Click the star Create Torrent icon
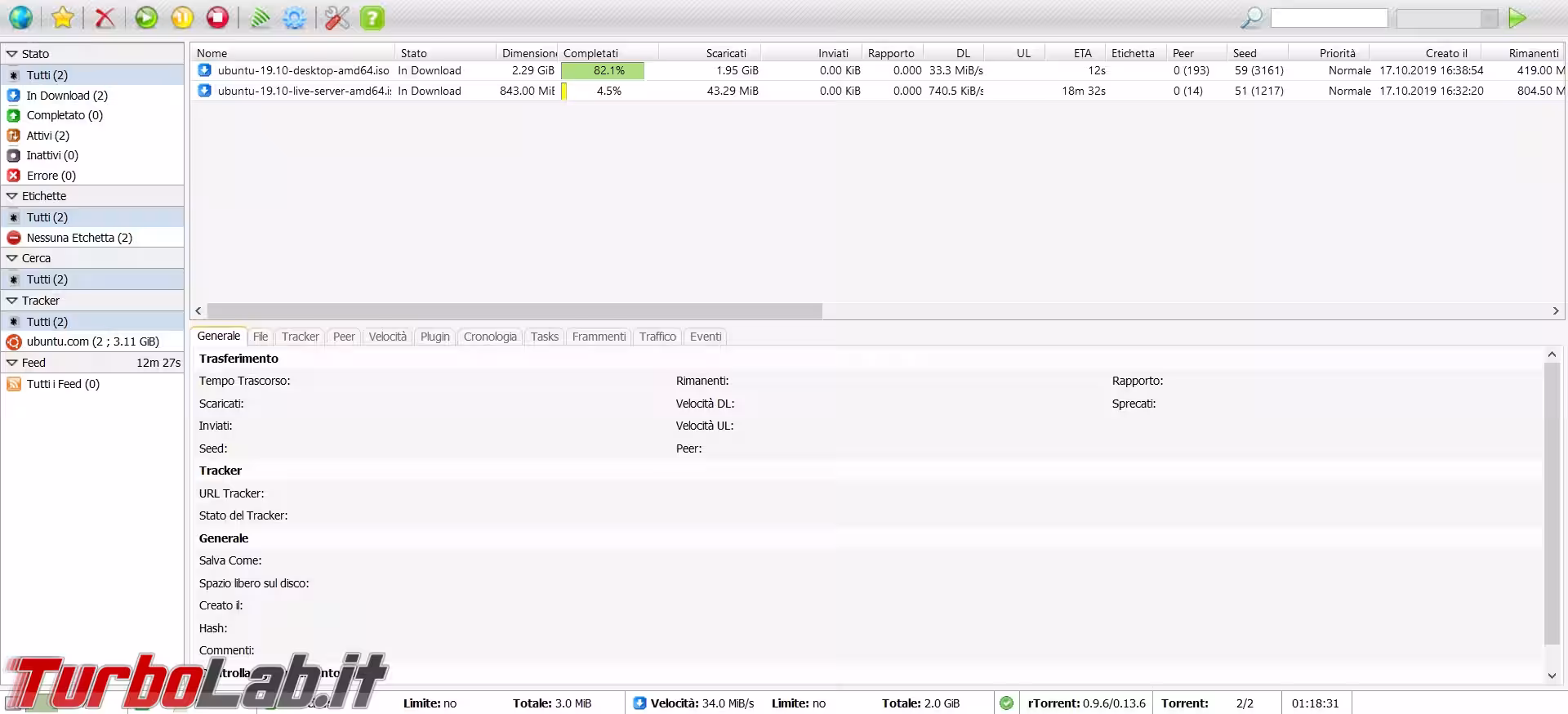Viewport: 1568px width, 714px height. (x=63, y=17)
